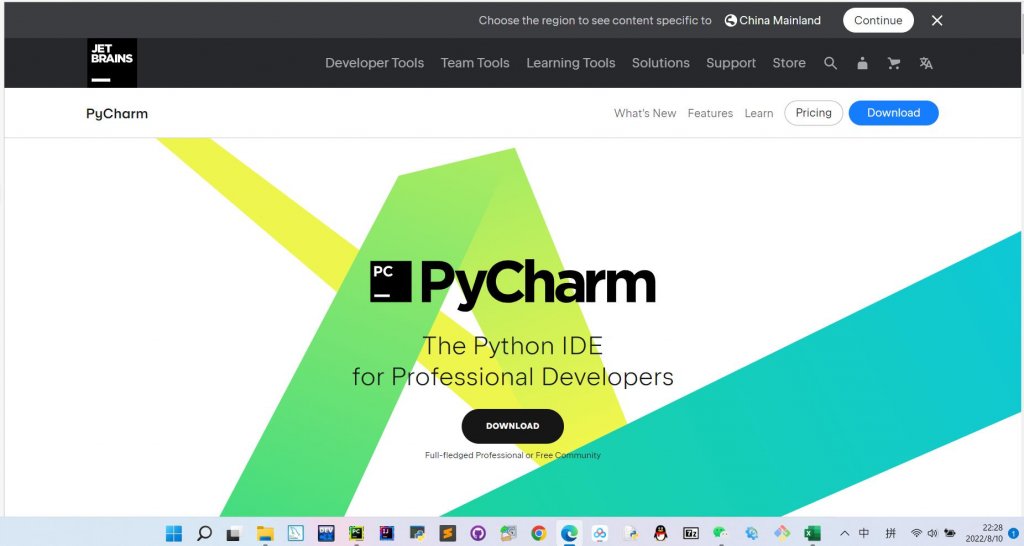The height and width of the screenshot is (546, 1024).
Task: Open the Windows Start menu
Action: (174, 534)
